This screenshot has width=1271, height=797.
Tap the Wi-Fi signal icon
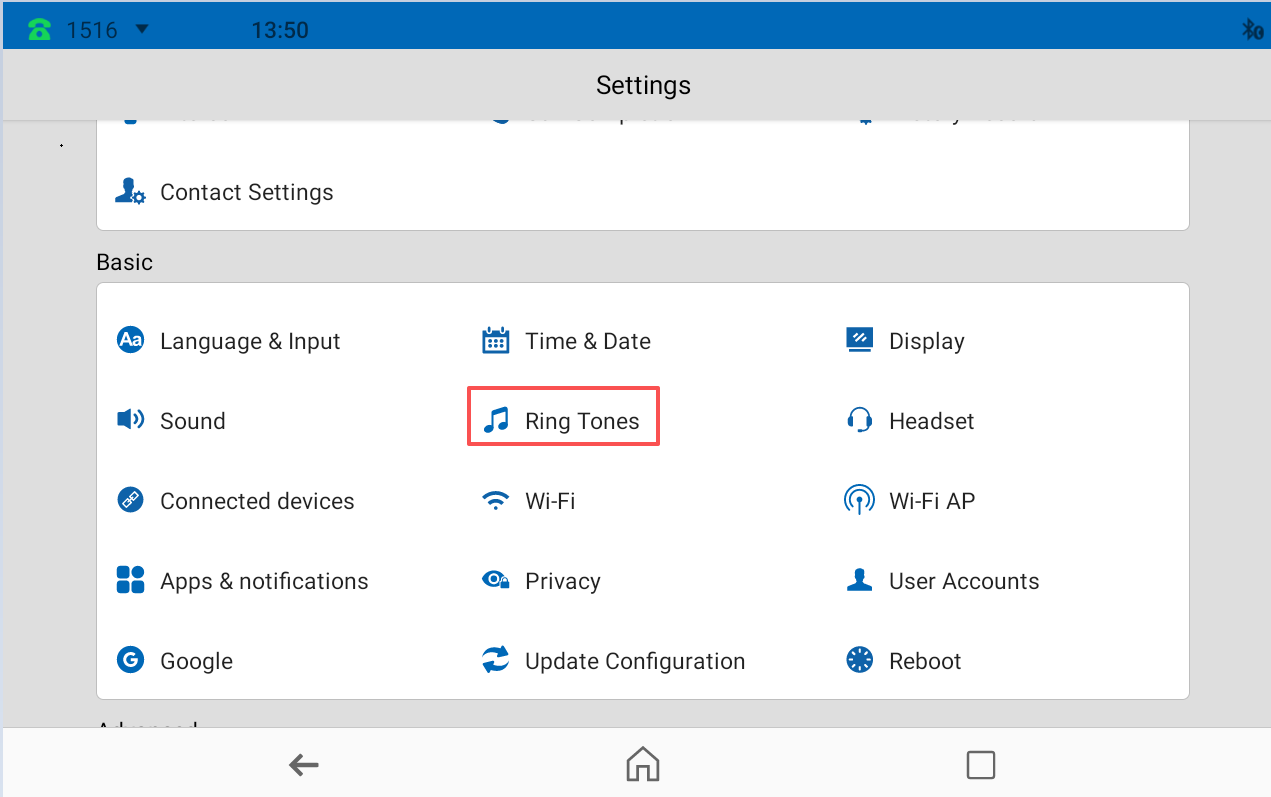[x=496, y=501]
